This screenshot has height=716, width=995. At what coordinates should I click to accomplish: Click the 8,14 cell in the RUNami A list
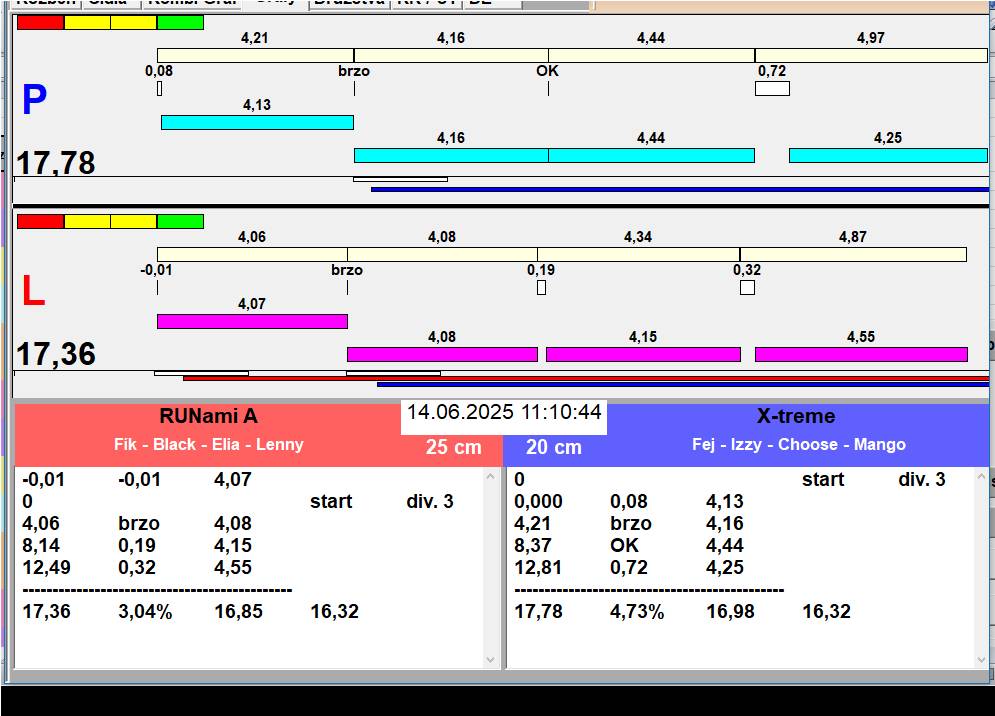(x=41, y=545)
